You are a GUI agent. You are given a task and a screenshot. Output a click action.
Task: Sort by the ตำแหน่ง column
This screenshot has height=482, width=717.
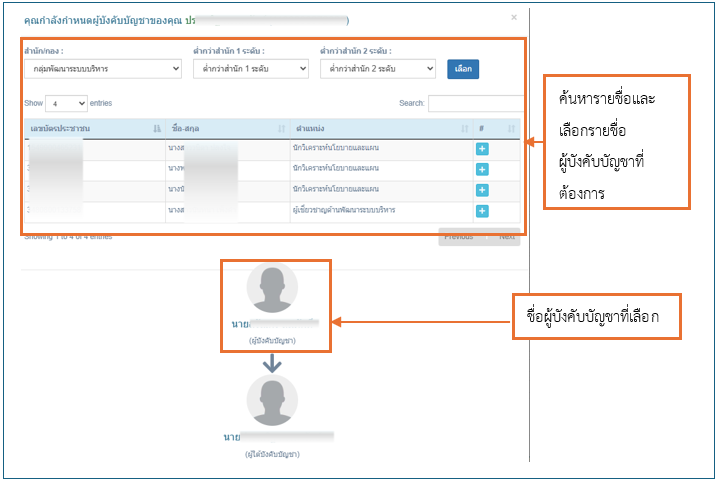(381, 129)
